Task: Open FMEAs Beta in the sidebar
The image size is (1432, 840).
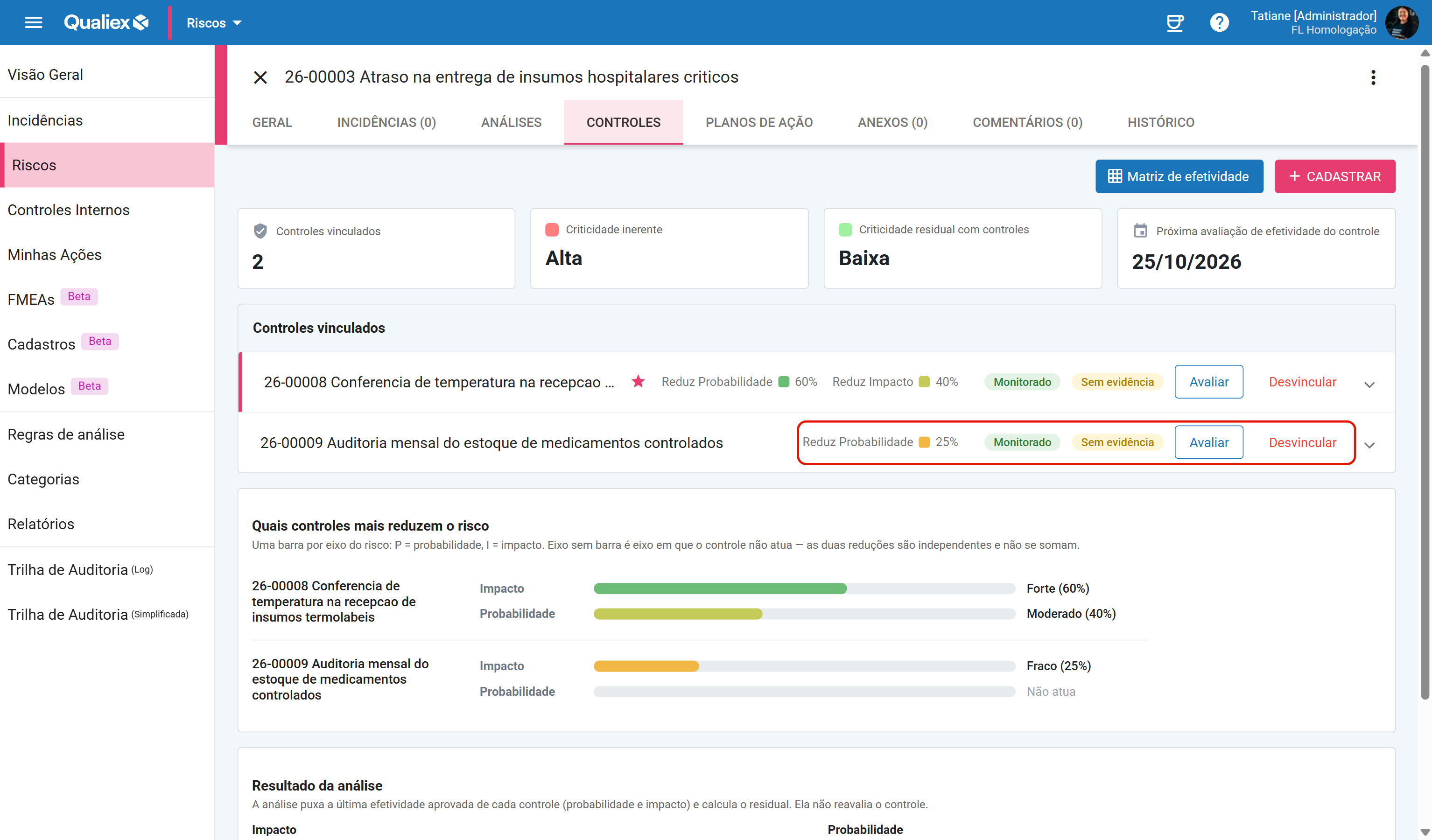Action: 107,299
